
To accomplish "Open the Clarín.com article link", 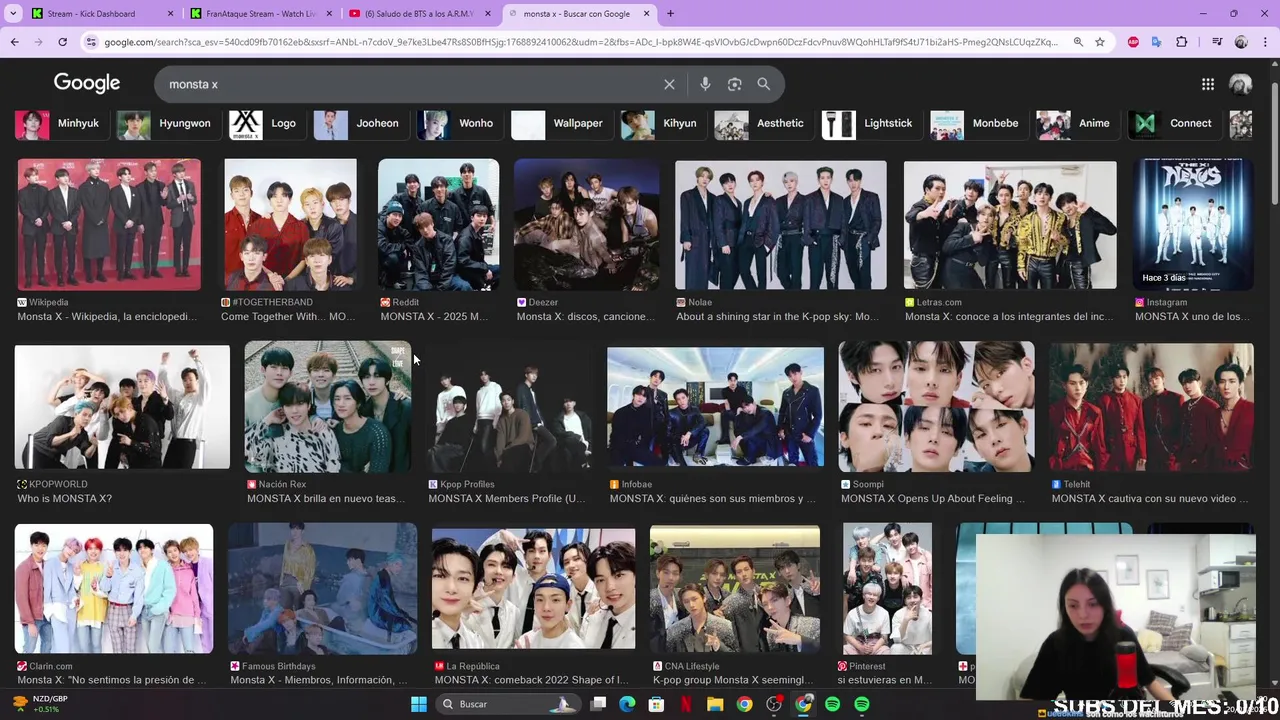I will 111,680.
